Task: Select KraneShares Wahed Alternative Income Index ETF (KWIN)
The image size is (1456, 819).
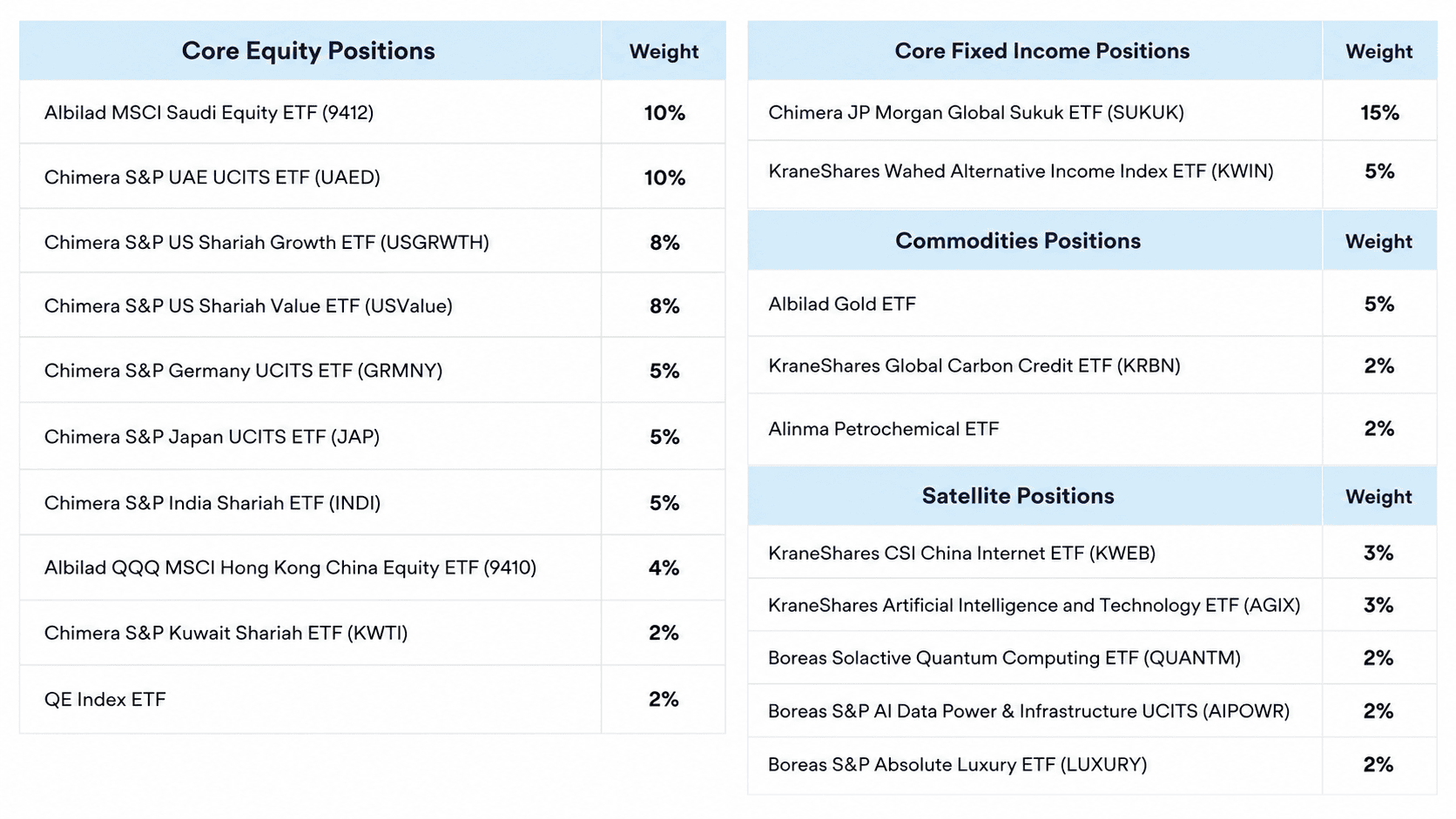Action: tap(1021, 171)
